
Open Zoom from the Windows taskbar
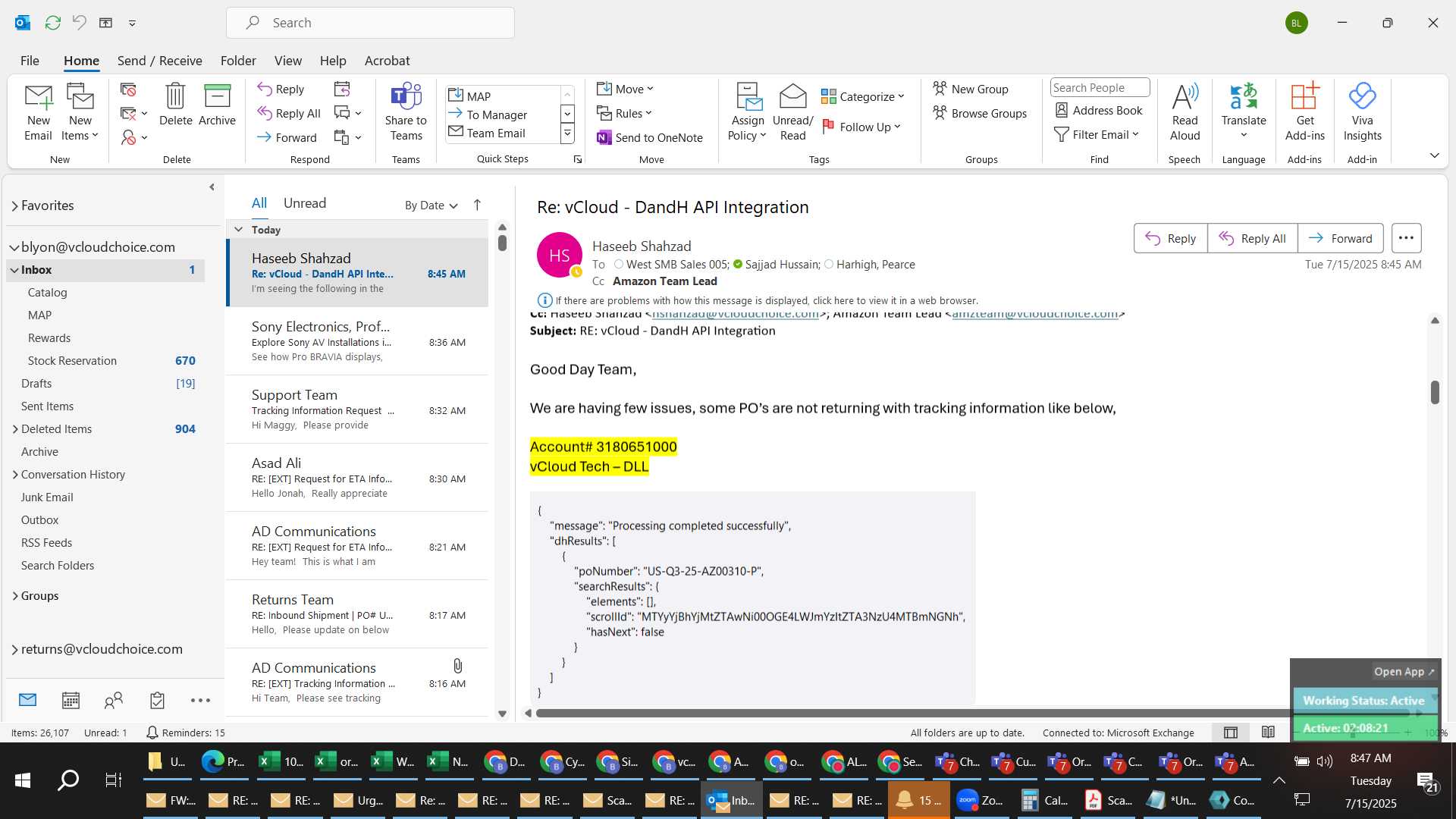pos(981,800)
